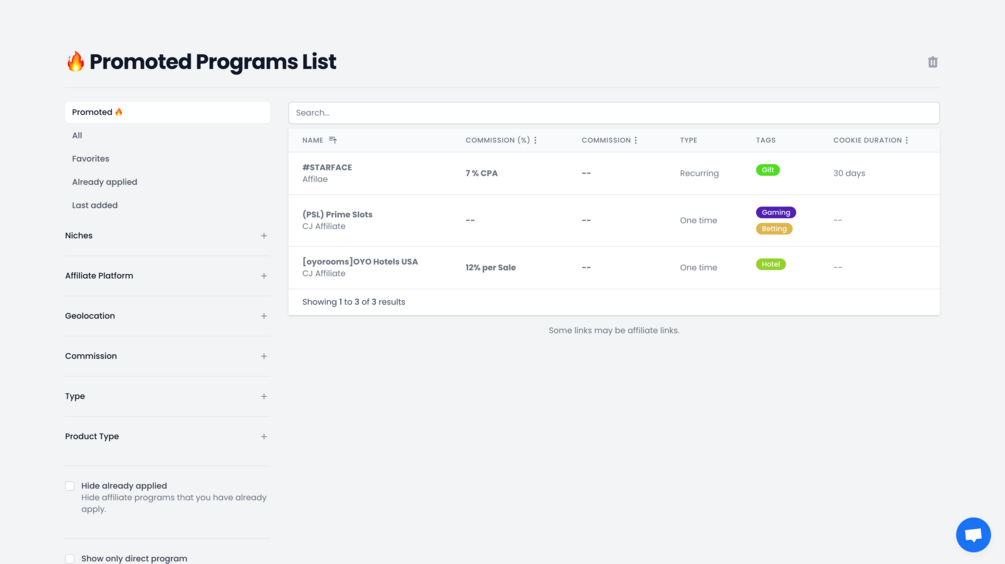Viewport: 1005px width, 564px height.
Task: Click the trash icon beside the page title
Action: [932, 62]
